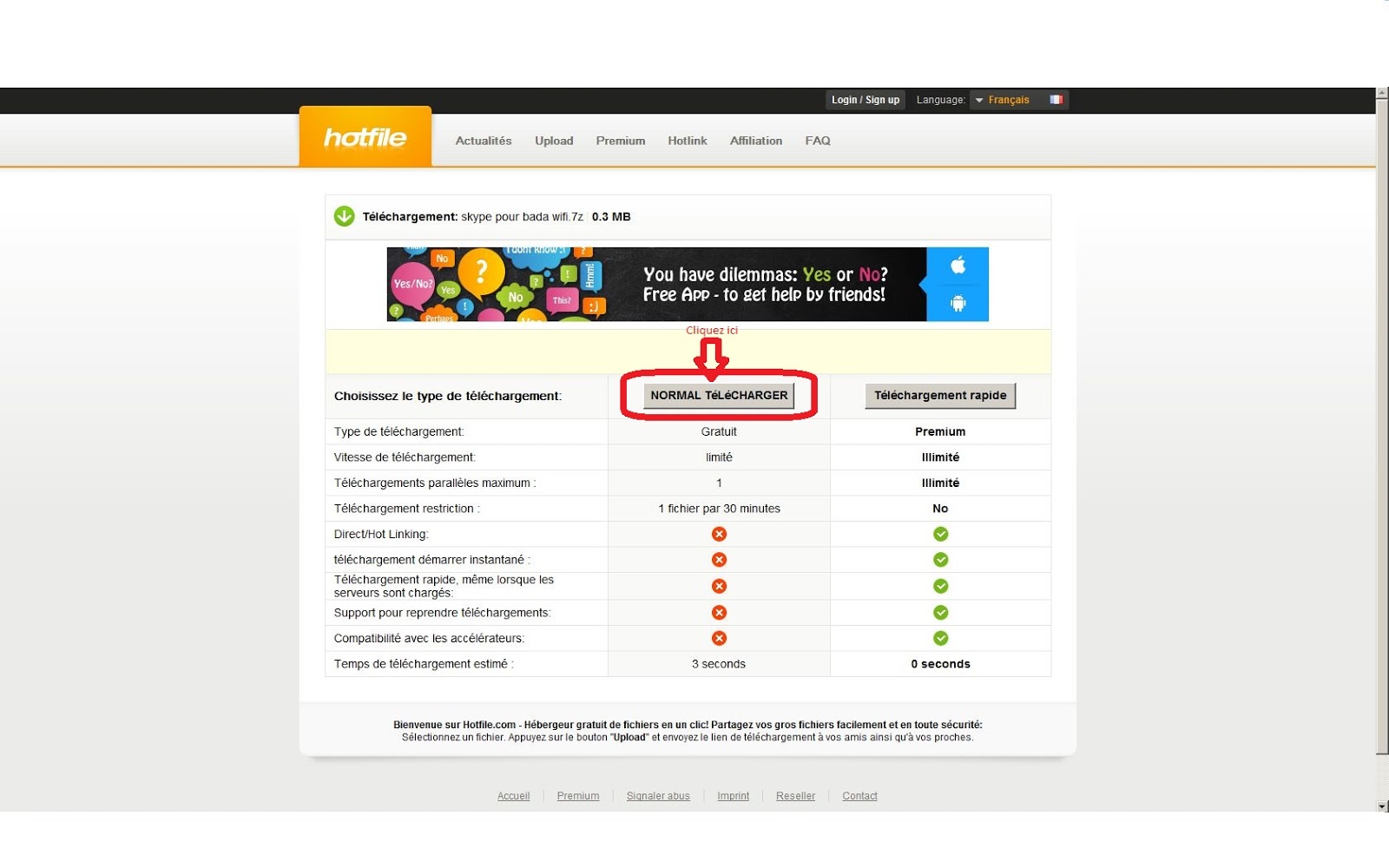Click the Téléchargement rapide button
Viewport: 1389px width, 868px height.
(940, 395)
